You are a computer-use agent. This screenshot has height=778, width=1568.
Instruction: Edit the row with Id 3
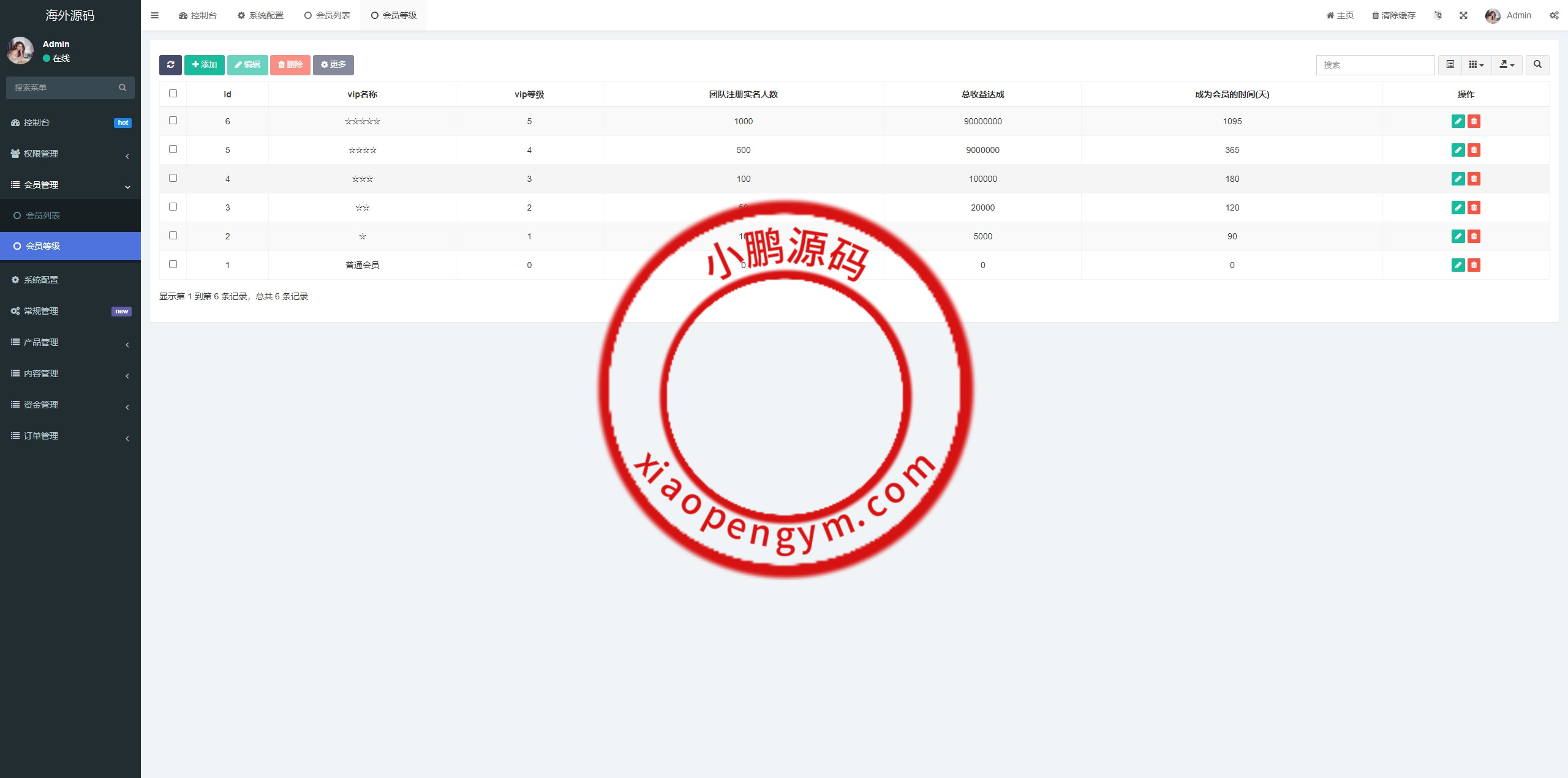pyautogui.click(x=1458, y=208)
